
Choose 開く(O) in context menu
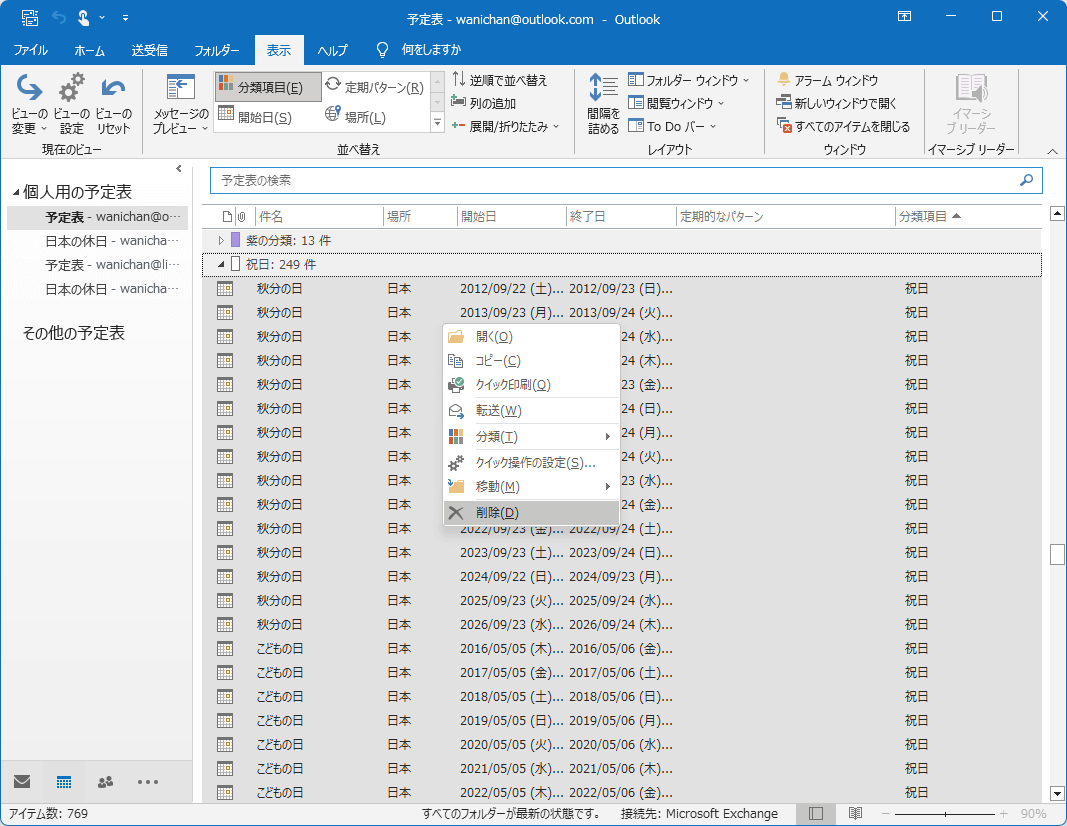tap(531, 337)
